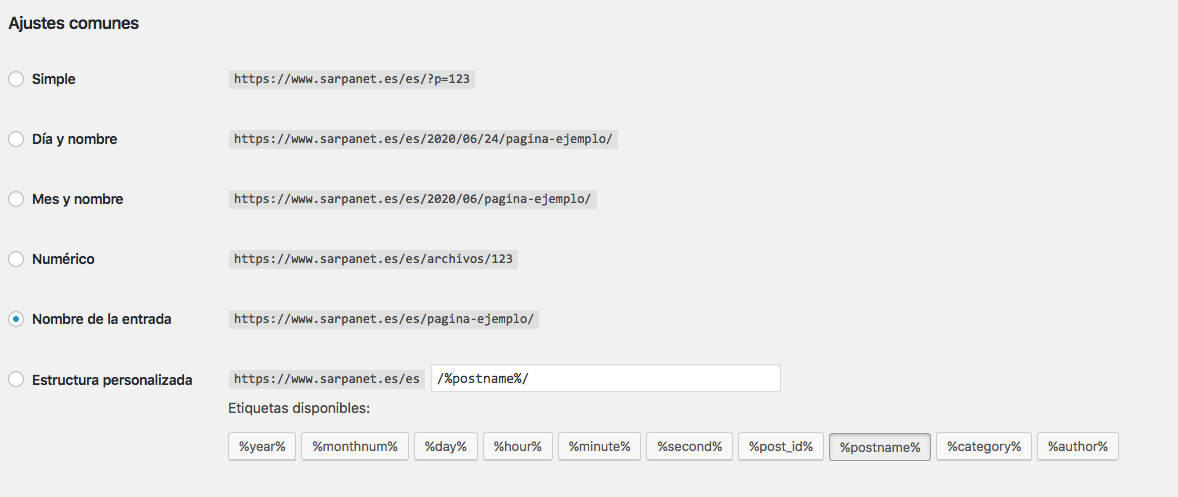Click the custom structure text field
1178x497 pixels.
[x=606, y=378]
